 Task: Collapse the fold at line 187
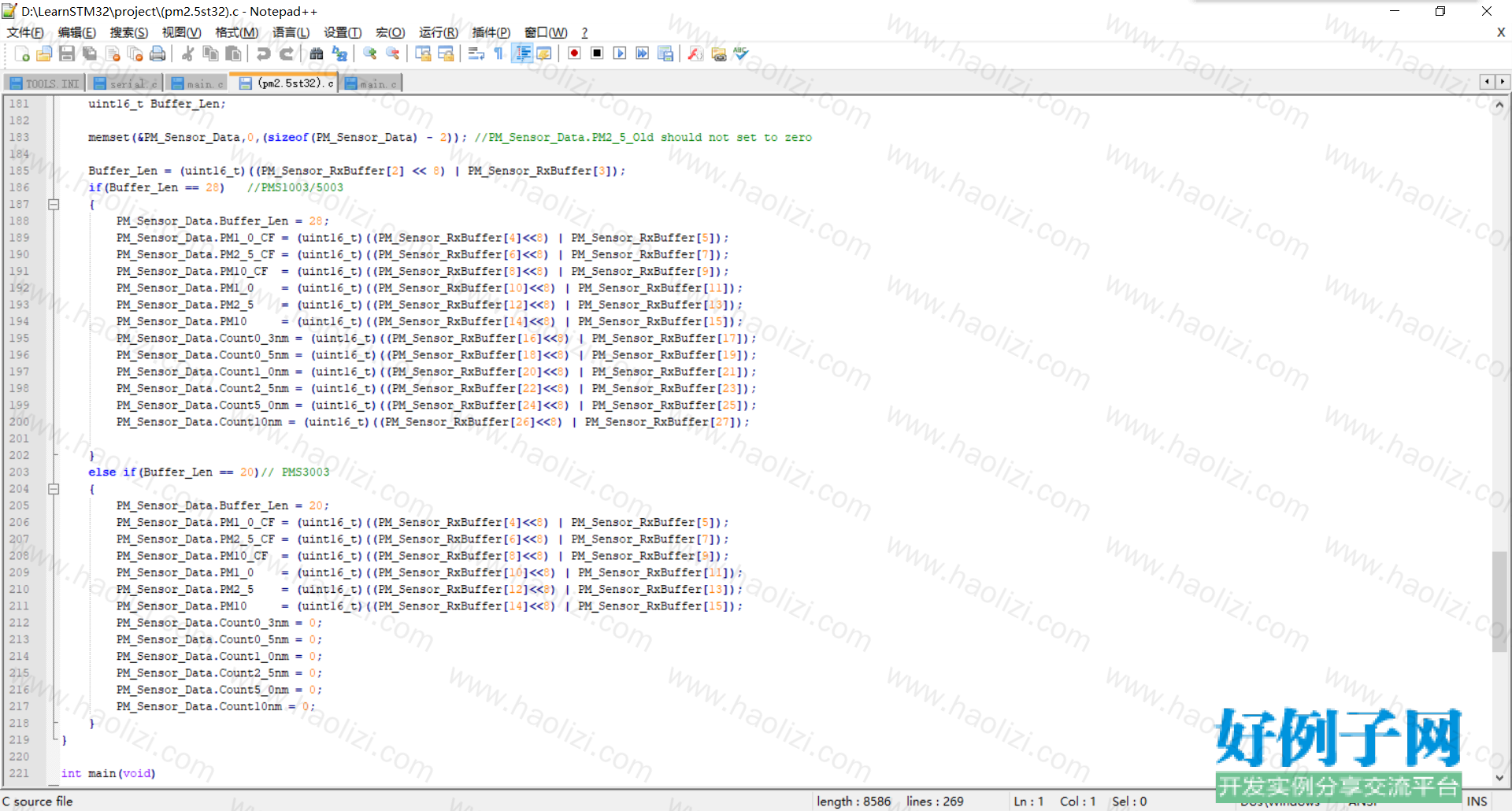pyautogui.click(x=54, y=205)
